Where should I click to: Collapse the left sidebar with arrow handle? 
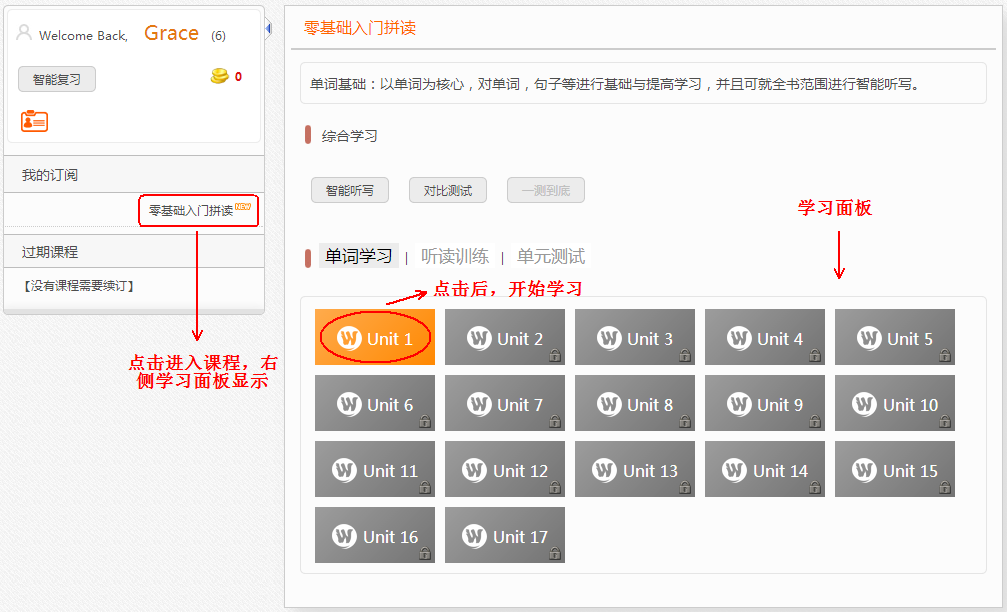(x=268, y=30)
